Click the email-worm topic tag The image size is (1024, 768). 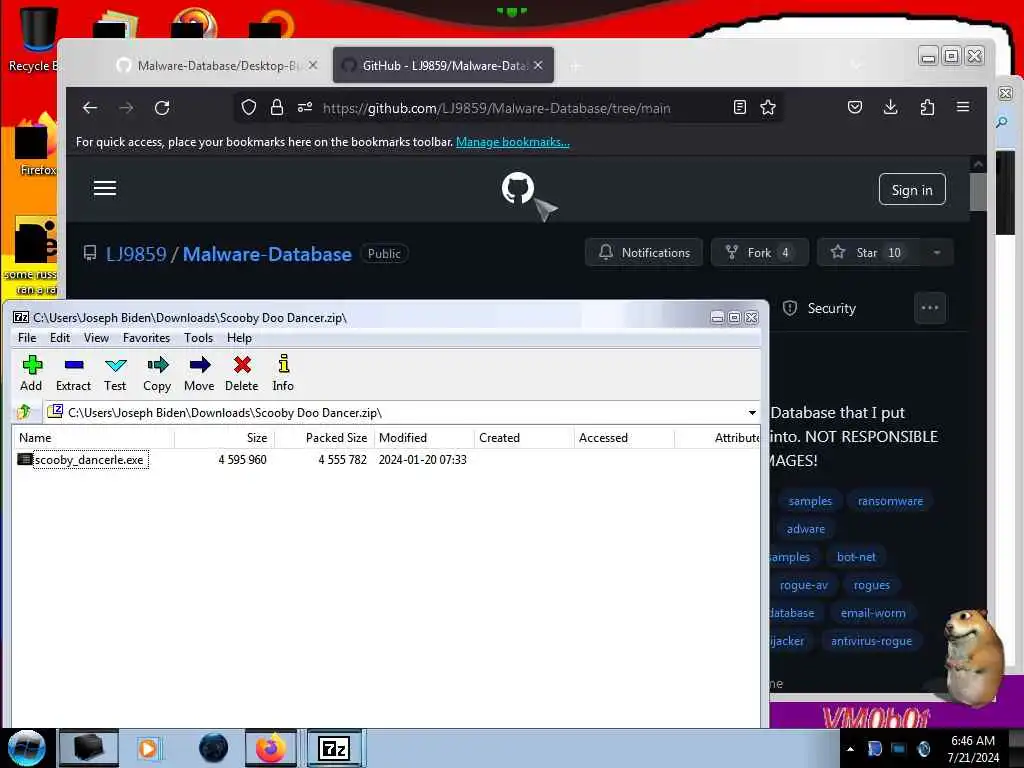(873, 613)
